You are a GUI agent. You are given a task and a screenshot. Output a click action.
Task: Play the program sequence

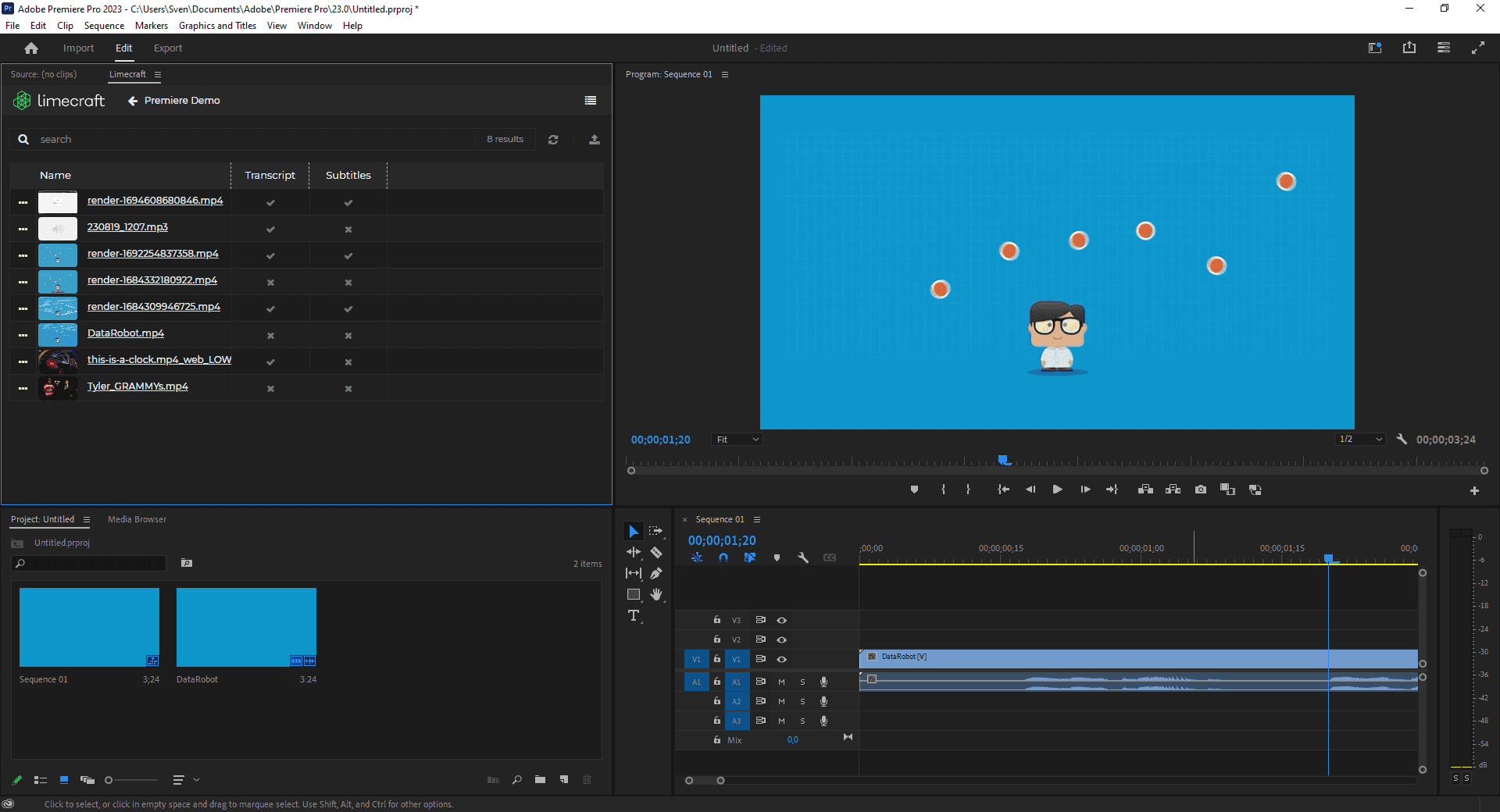pos(1057,490)
